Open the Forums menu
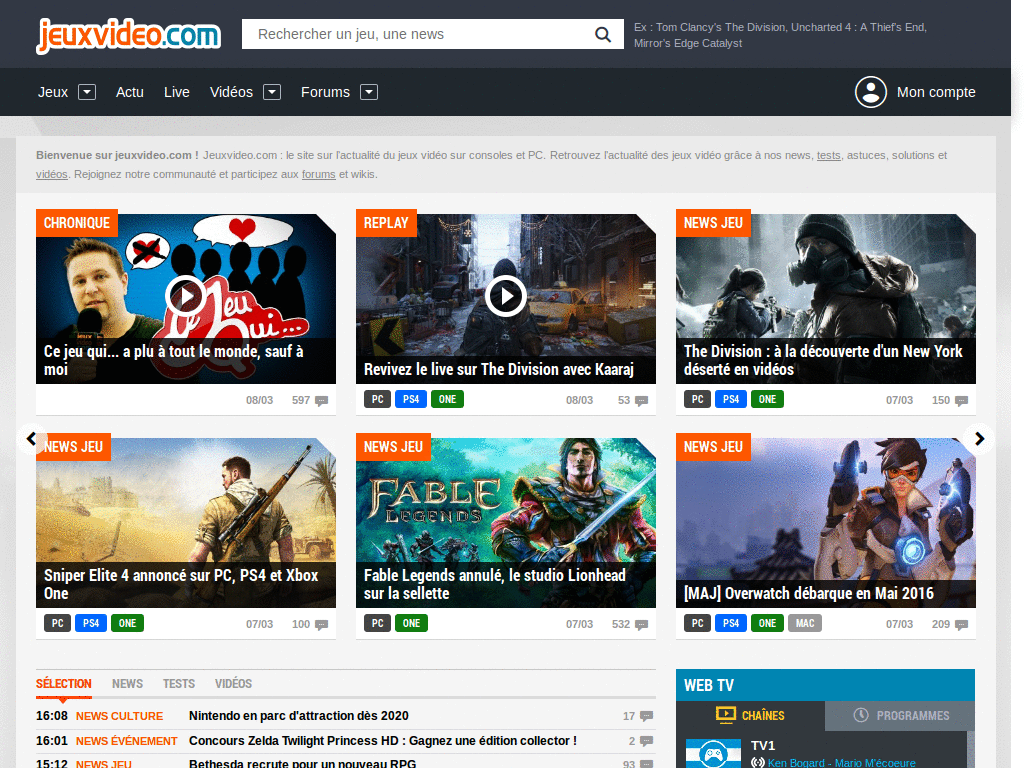The image size is (1024, 768). point(325,92)
